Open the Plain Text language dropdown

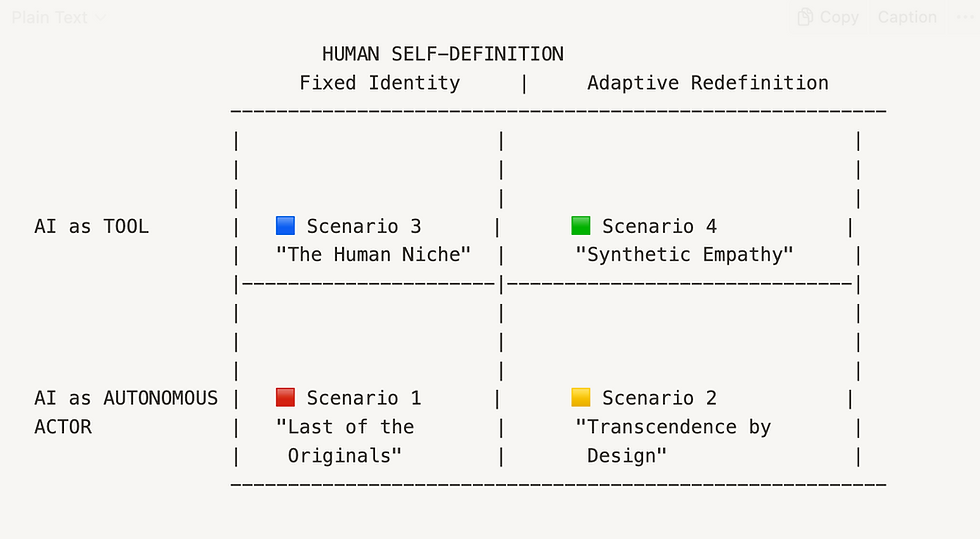58,18
